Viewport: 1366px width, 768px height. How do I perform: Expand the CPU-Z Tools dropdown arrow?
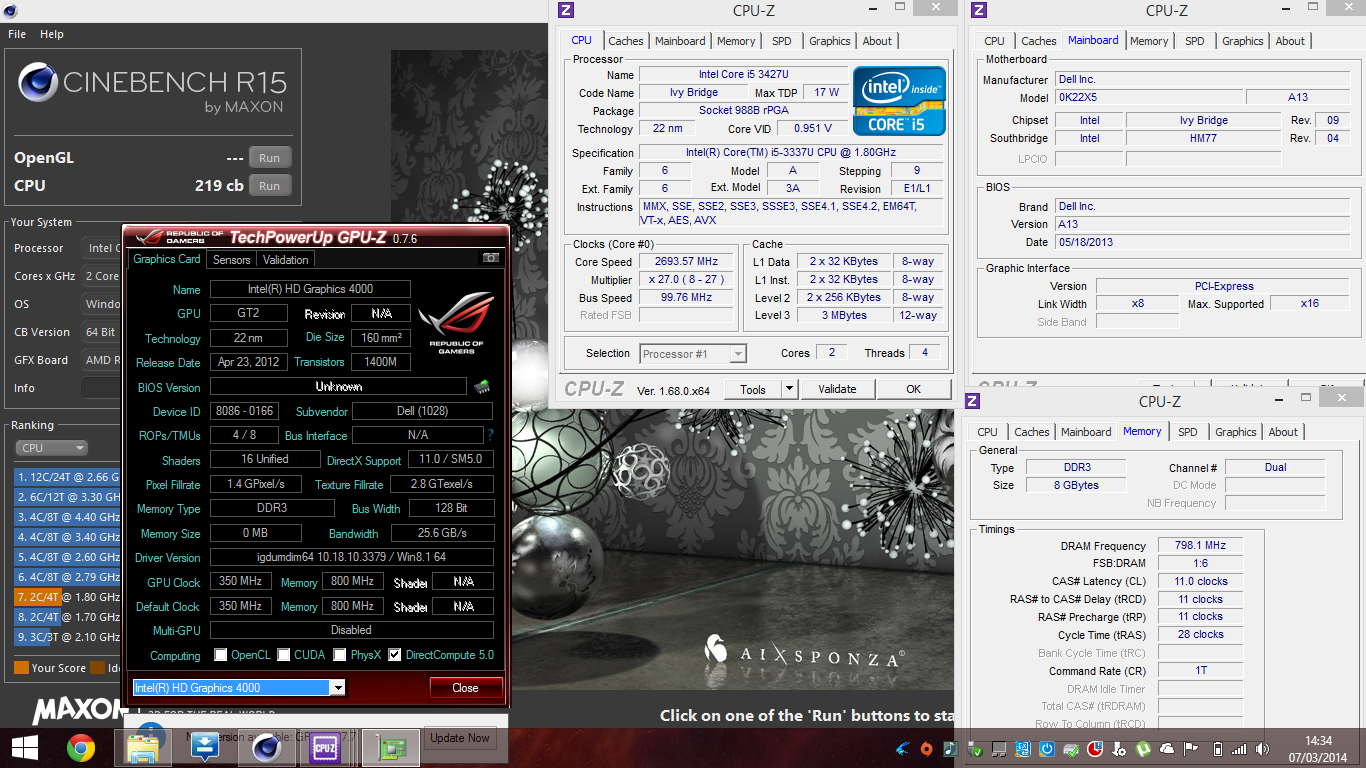click(x=789, y=389)
